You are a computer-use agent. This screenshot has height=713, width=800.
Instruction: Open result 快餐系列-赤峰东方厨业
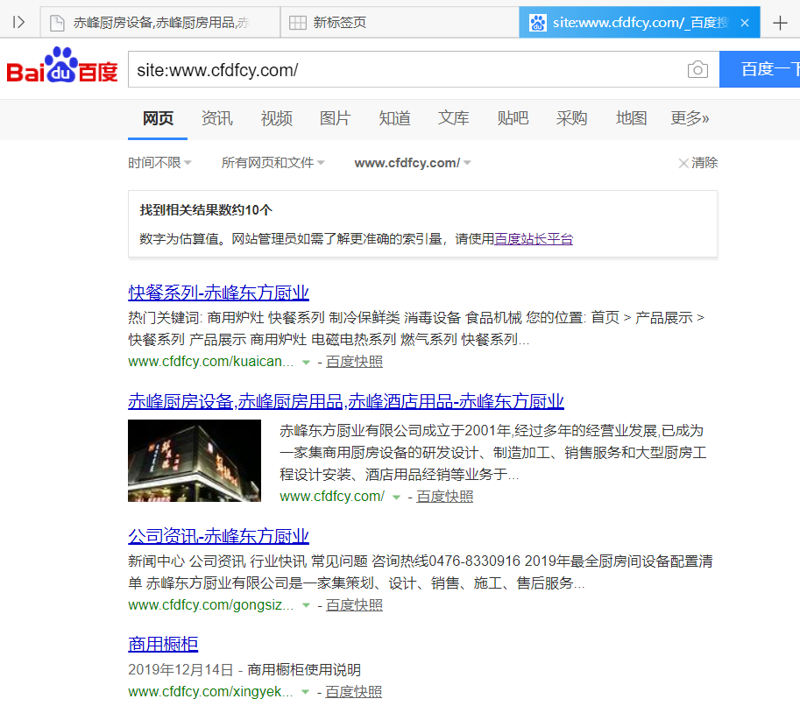point(218,293)
